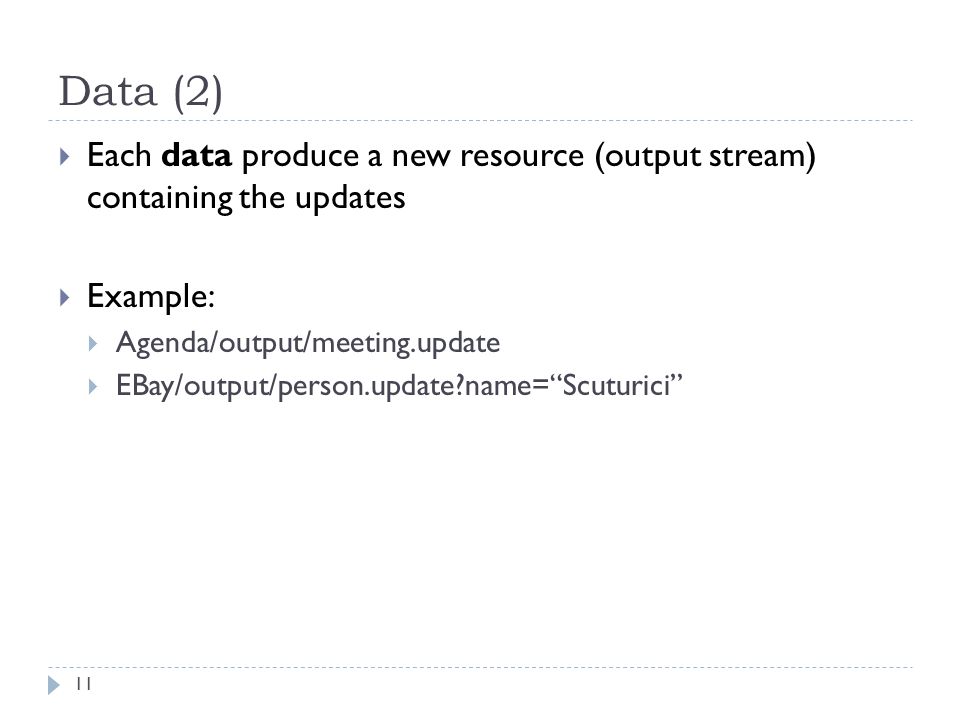
Task: Click the "(2)" part of the title
Action: tap(198, 93)
